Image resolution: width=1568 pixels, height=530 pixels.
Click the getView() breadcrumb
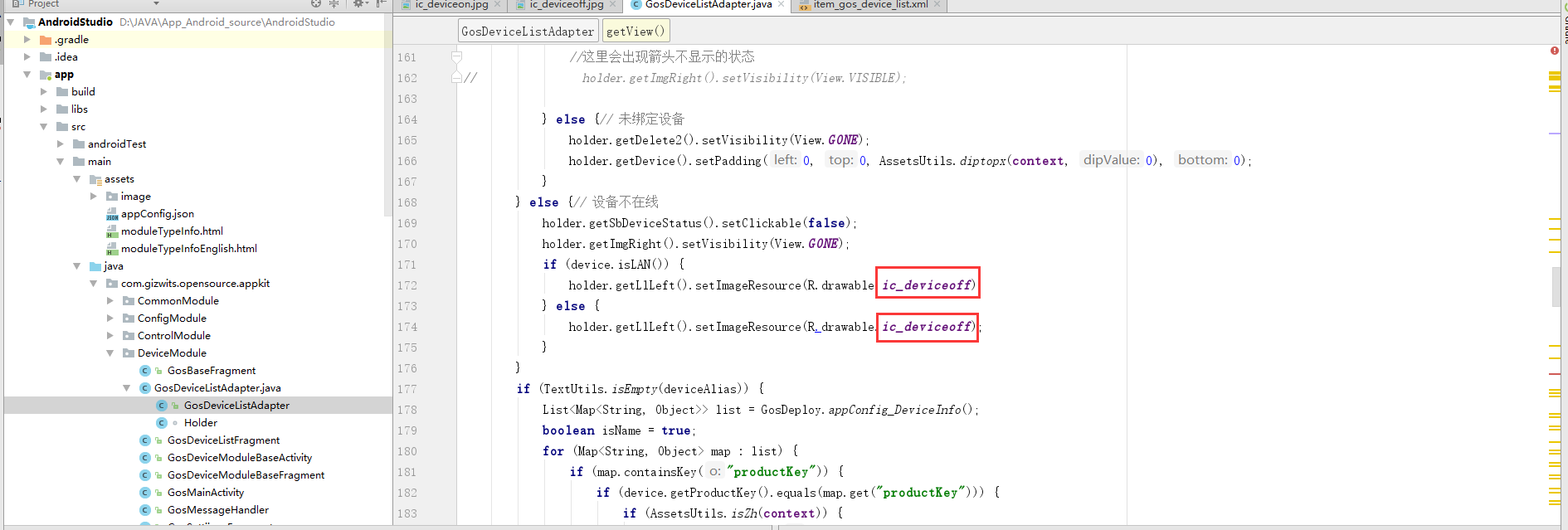635,32
